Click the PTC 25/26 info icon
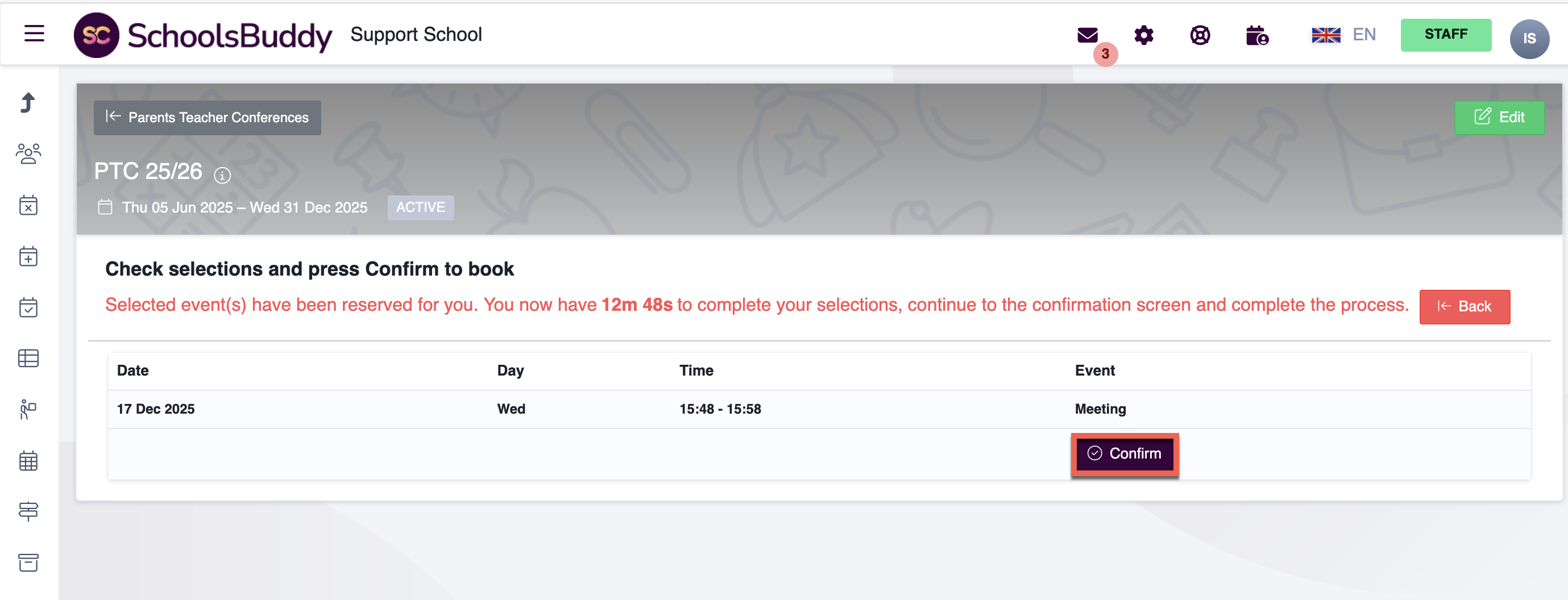Viewport: 1568px width, 600px height. [222, 175]
